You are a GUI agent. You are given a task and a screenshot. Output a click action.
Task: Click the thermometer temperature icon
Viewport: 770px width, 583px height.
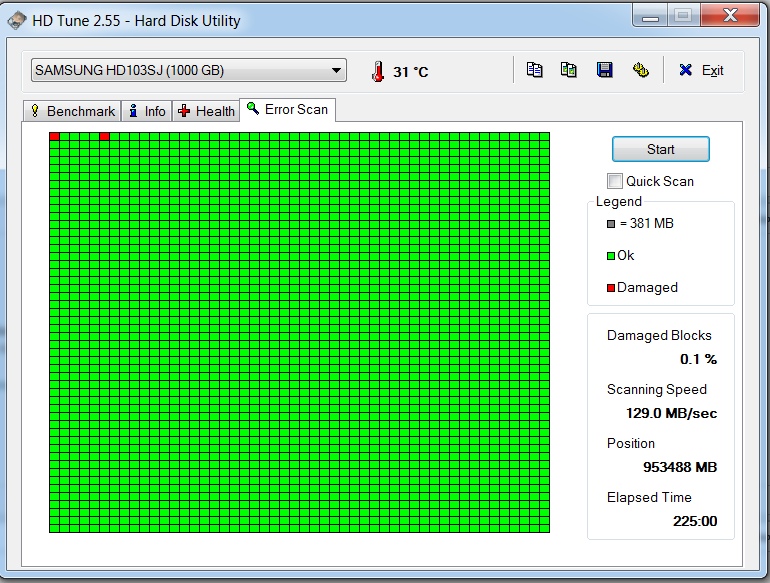coord(378,71)
